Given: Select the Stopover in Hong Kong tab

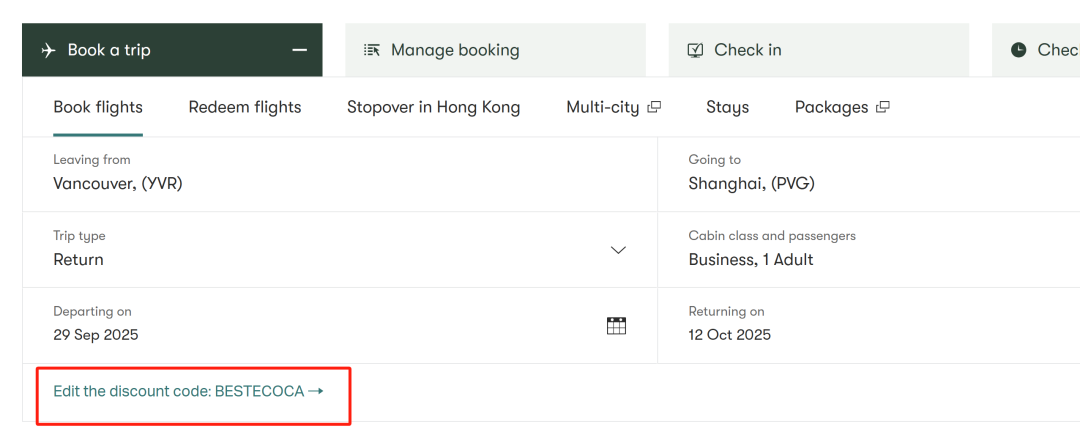Looking at the screenshot, I should tap(433, 107).
